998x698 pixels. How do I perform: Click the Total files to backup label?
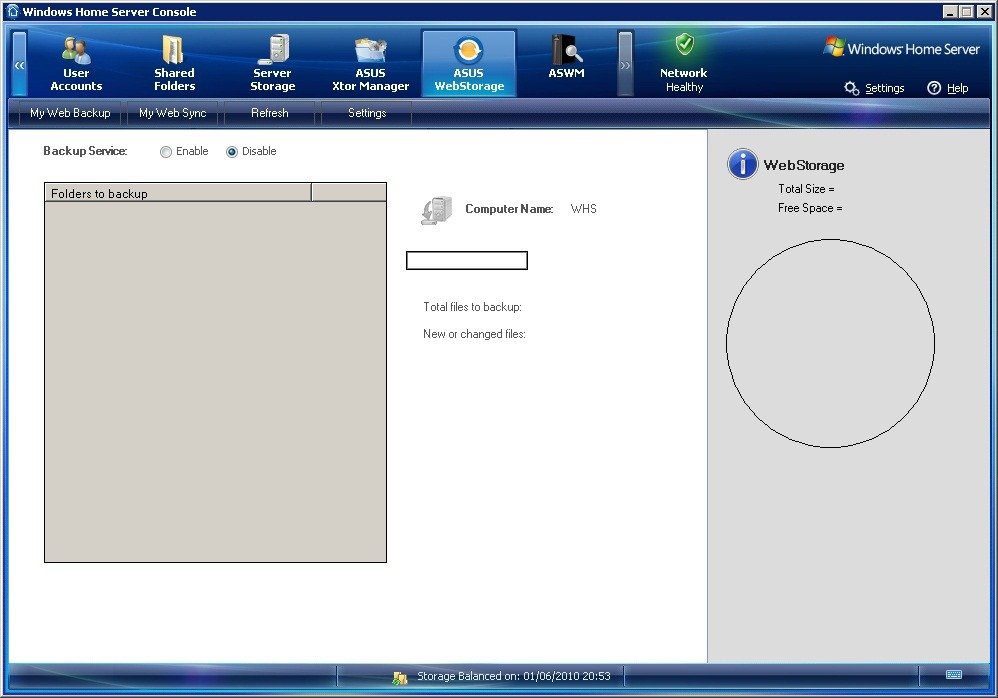point(472,307)
